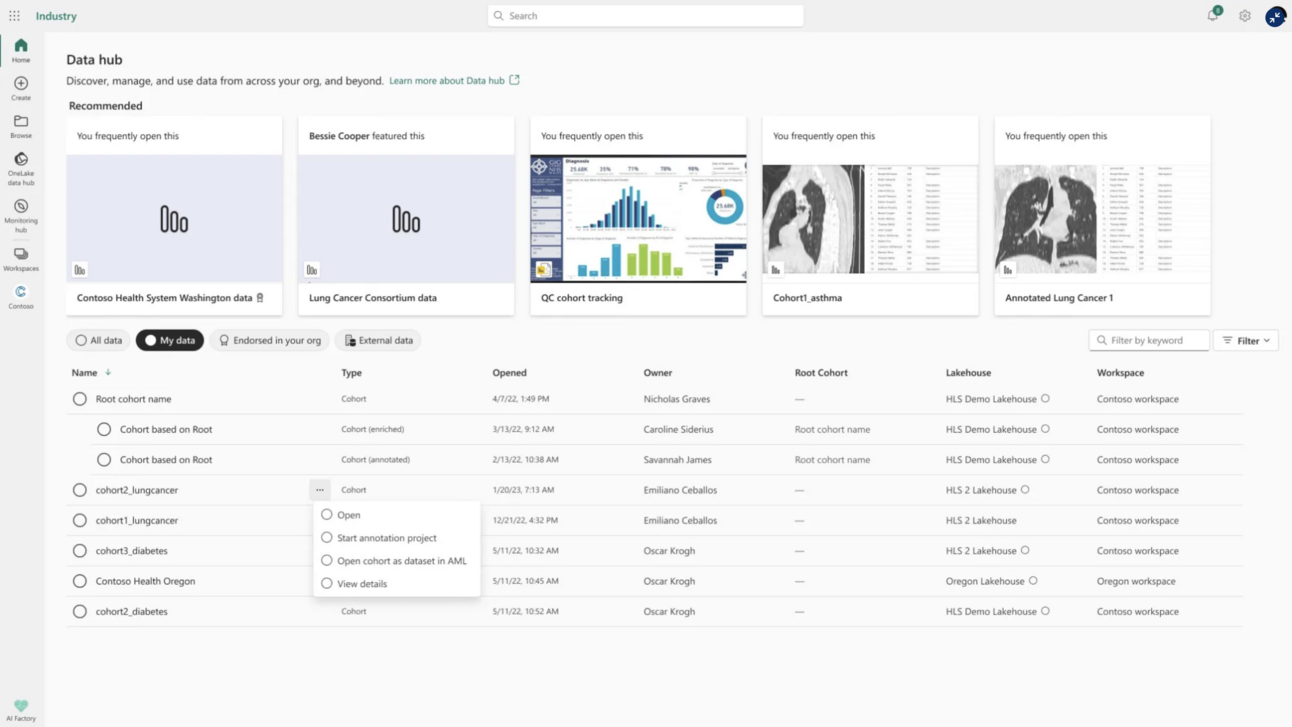Open Browse folder in sidebar
The image size is (1292, 727).
point(21,127)
